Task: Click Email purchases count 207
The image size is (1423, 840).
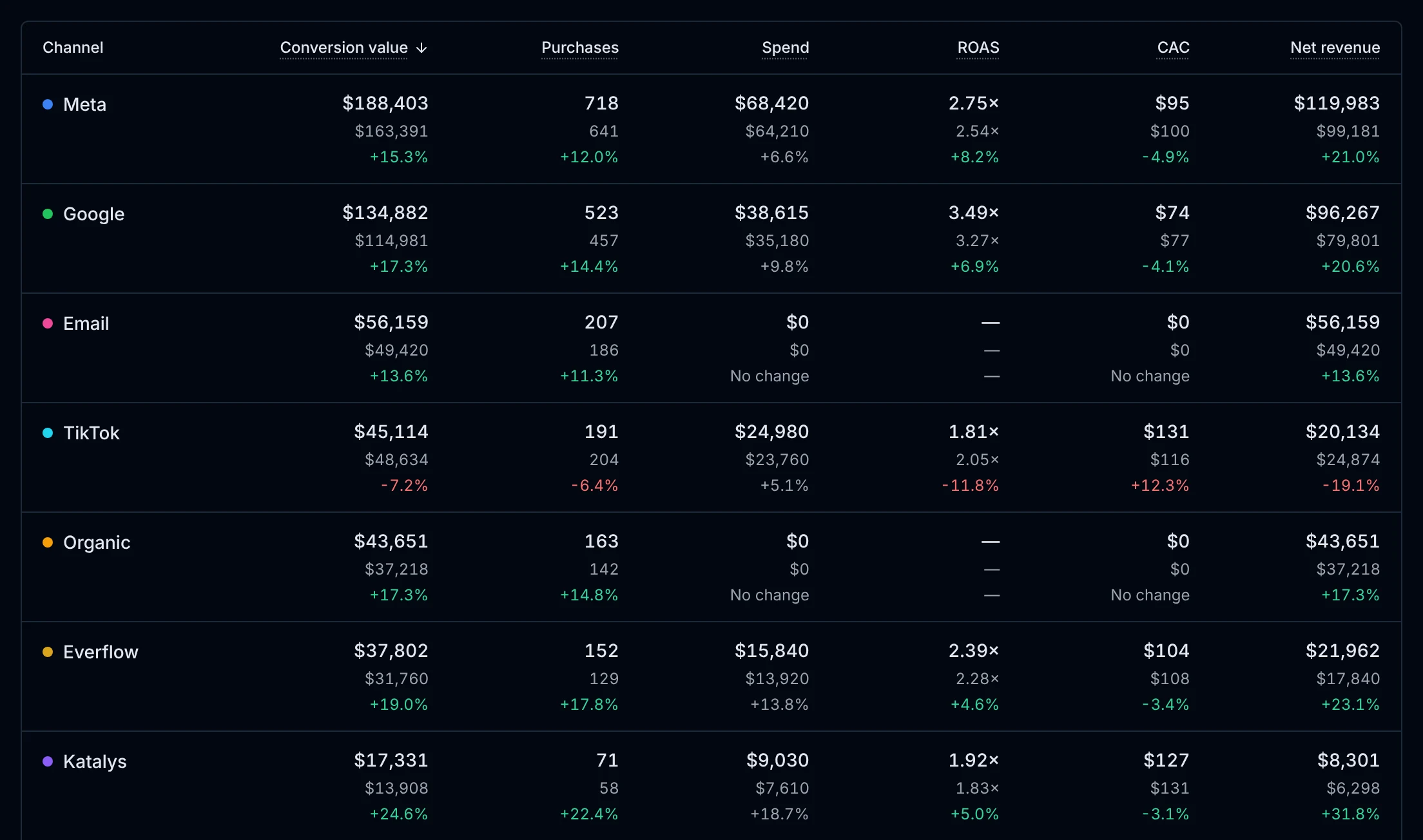Action: (x=601, y=322)
